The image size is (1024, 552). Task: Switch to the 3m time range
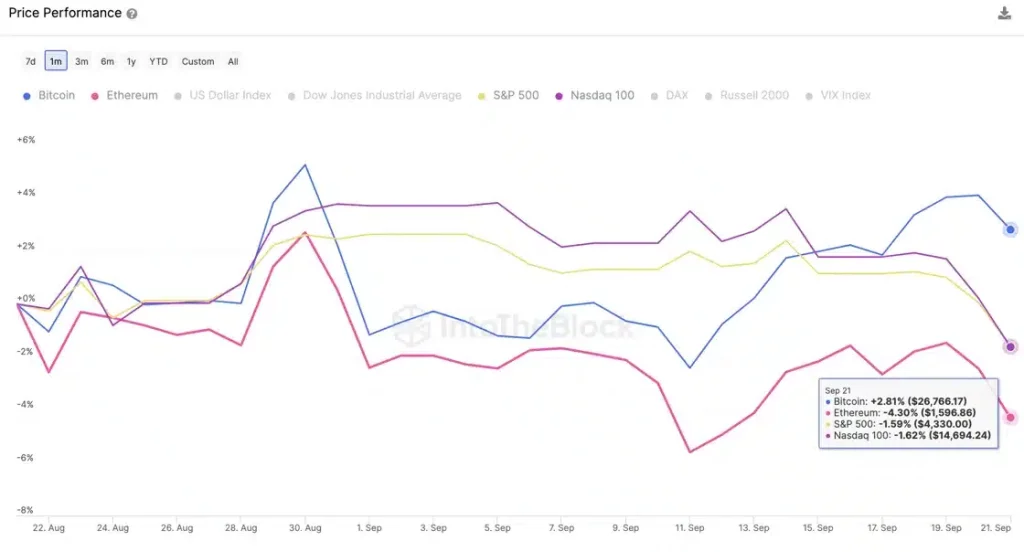[x=82, y=61]
